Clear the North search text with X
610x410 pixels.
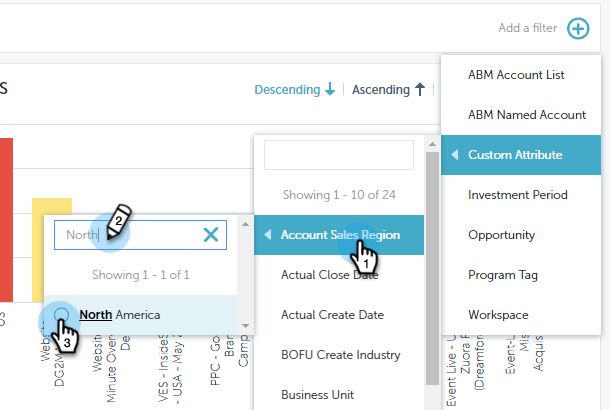click(211, 235)
